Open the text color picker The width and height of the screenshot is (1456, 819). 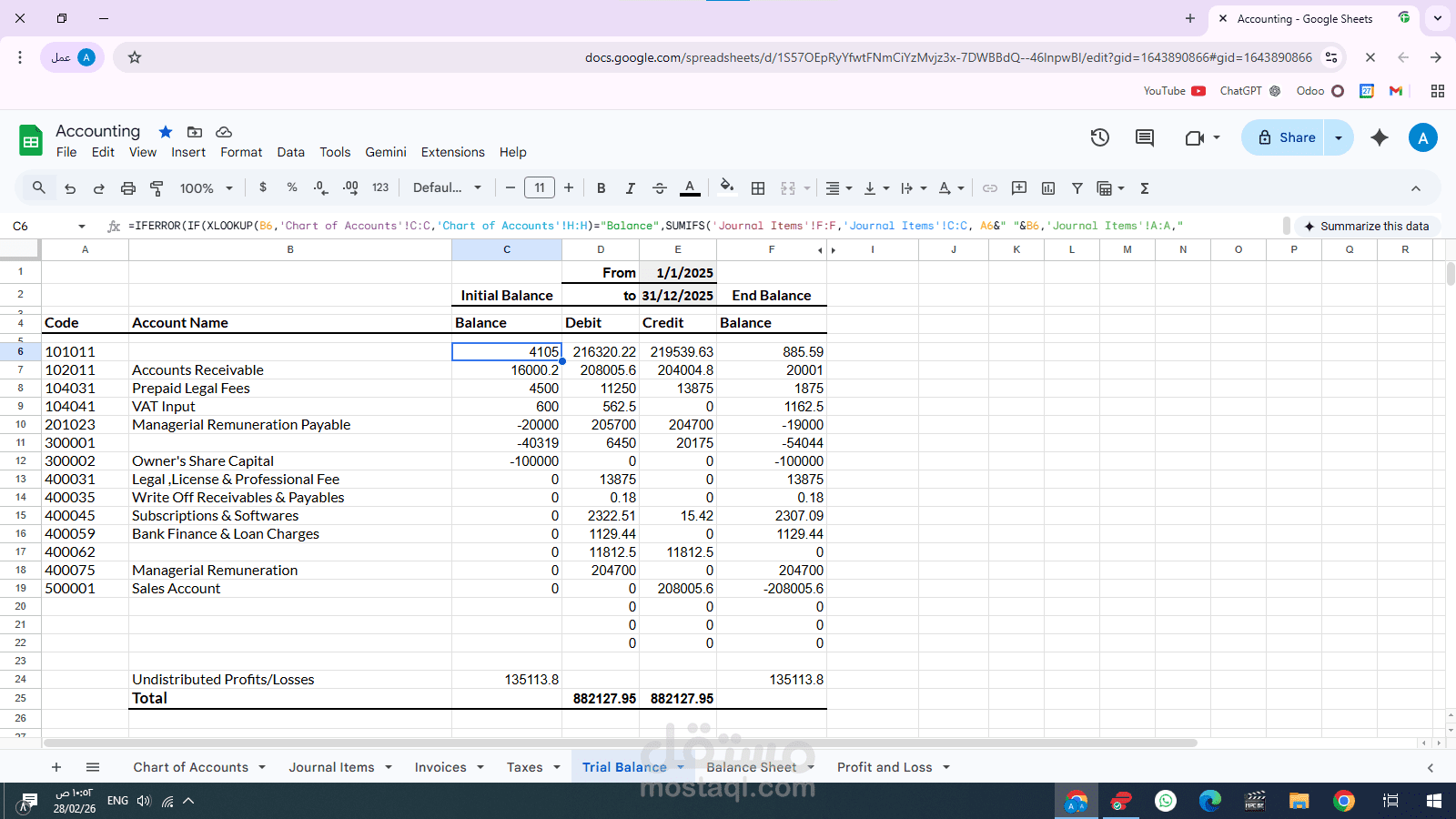coord(691,188)
